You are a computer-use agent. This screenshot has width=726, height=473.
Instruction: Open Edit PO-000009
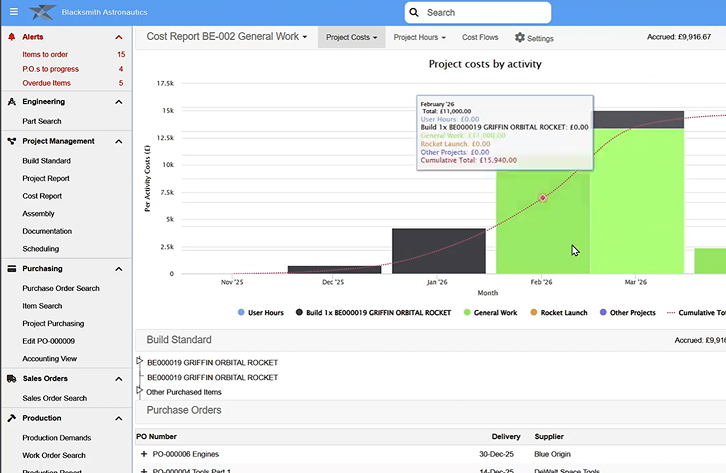[x=48, y=341]
